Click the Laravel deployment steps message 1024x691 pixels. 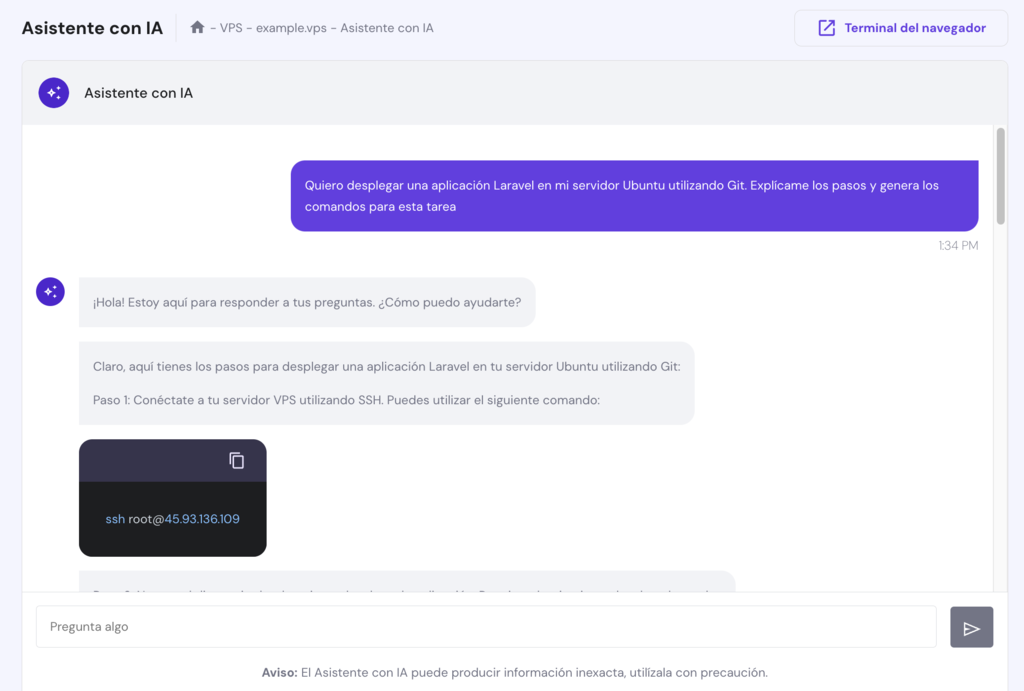385,383
